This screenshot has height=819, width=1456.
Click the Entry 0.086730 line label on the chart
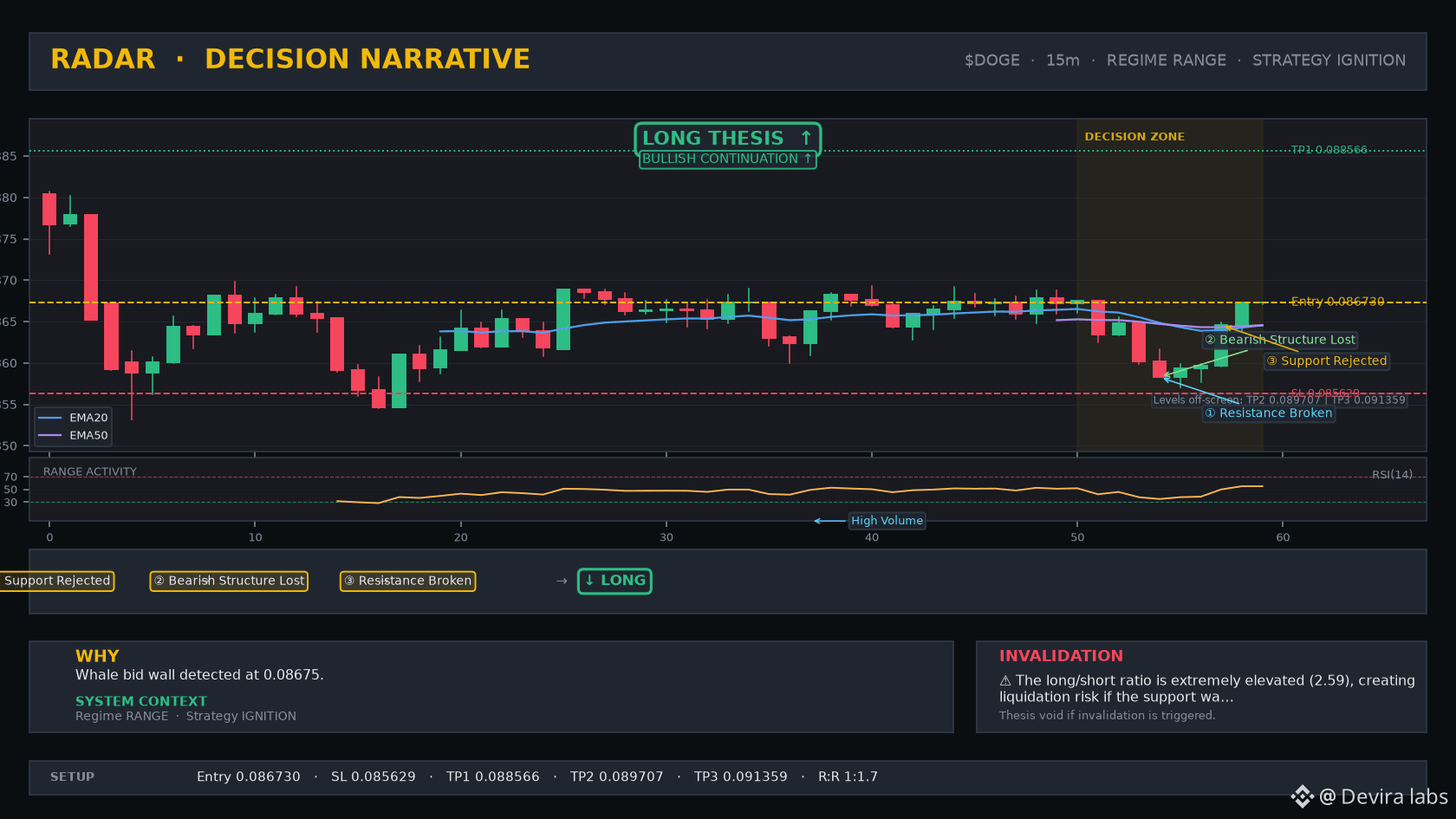tap(1337, 302)
